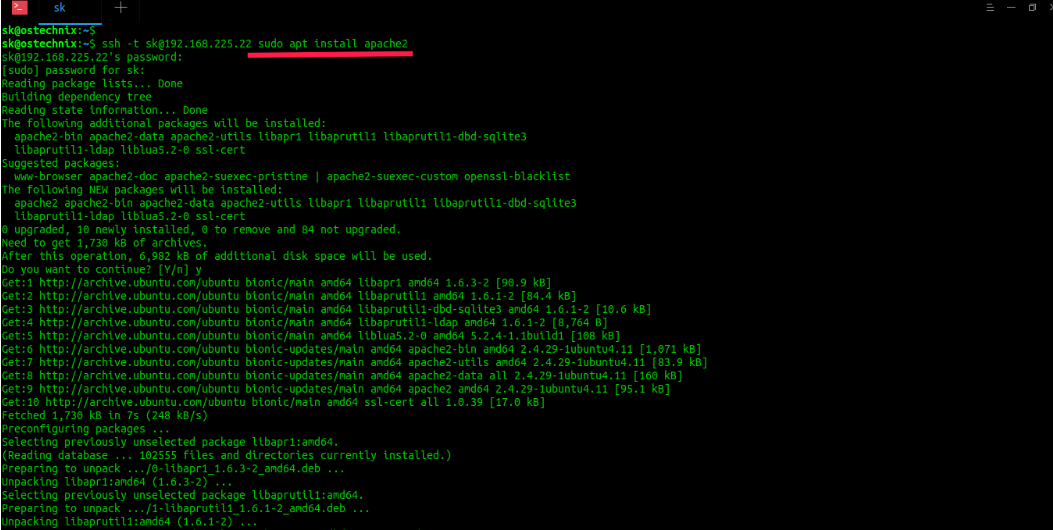Screen dimensions: 1053x530
Task: Open a new tab with the plus button
Action: [121, 8]
